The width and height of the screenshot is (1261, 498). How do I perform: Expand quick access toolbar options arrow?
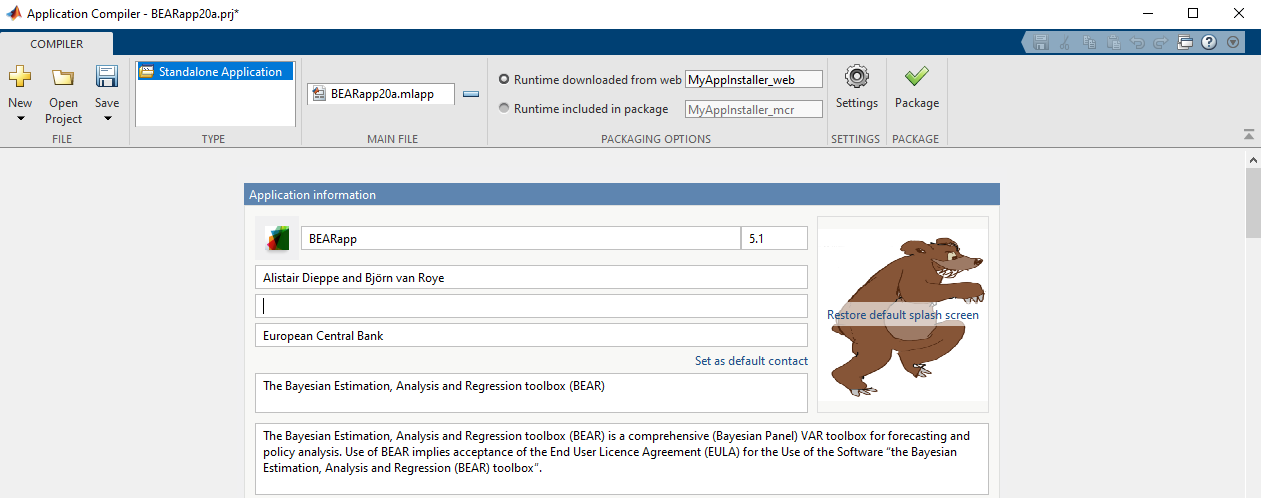(x=1233, y=43)
